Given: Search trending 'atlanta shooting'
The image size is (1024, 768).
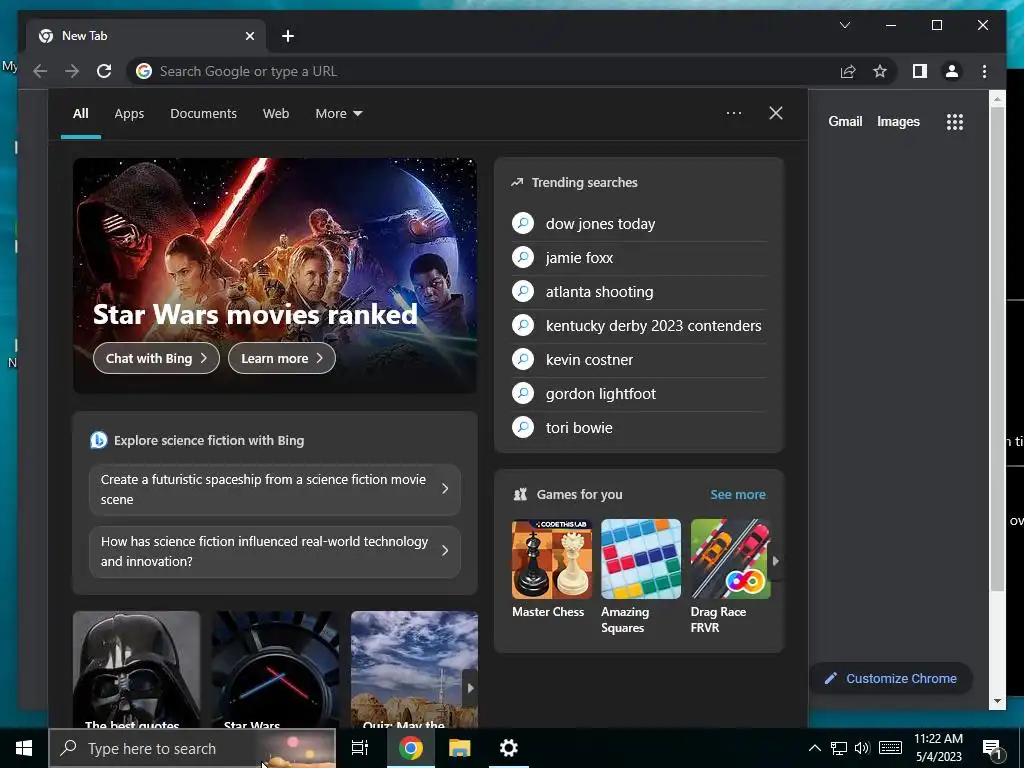Looking at the screenshot, I should tap(639, 292).
